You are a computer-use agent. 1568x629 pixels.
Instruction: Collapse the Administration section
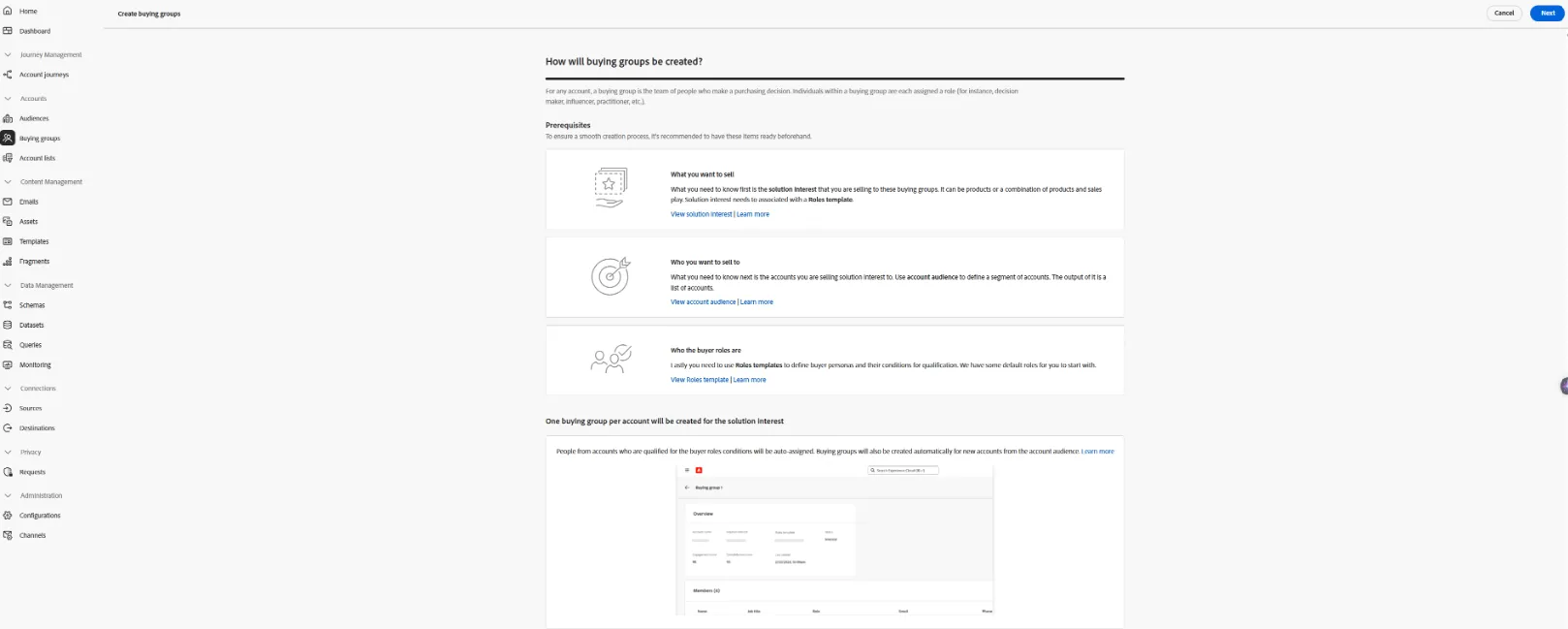tap(8, 495)
